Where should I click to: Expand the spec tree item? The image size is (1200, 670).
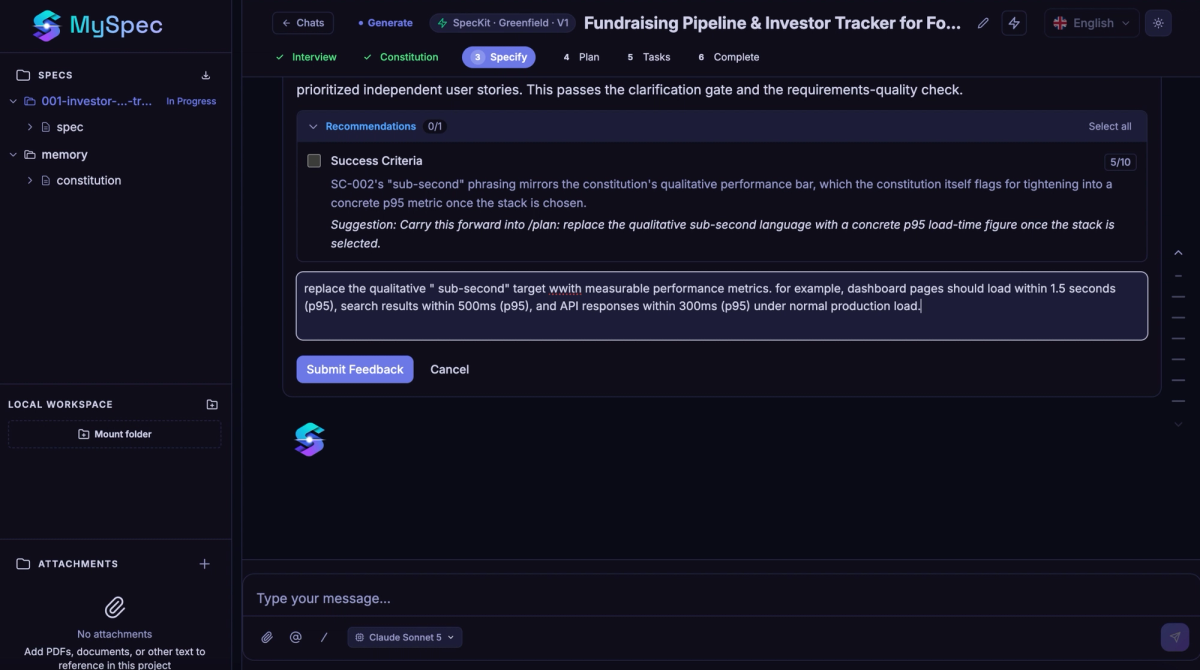(30, 127)
